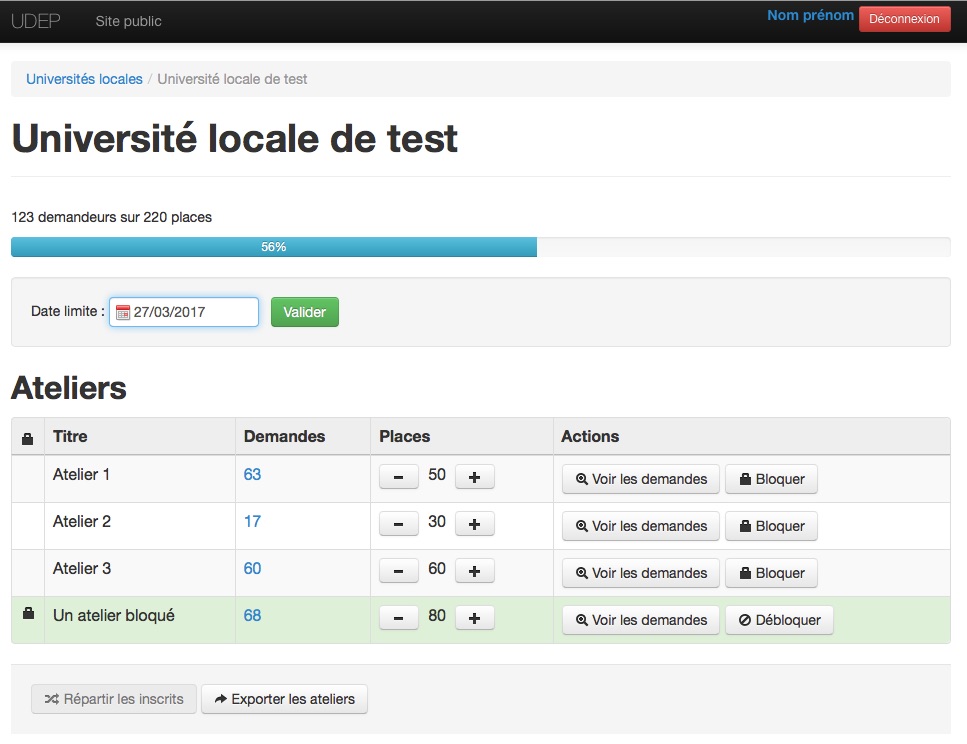Export workshops with Exporter les ateliers
The image size is (967, 744).
click(x=284, y=699)
